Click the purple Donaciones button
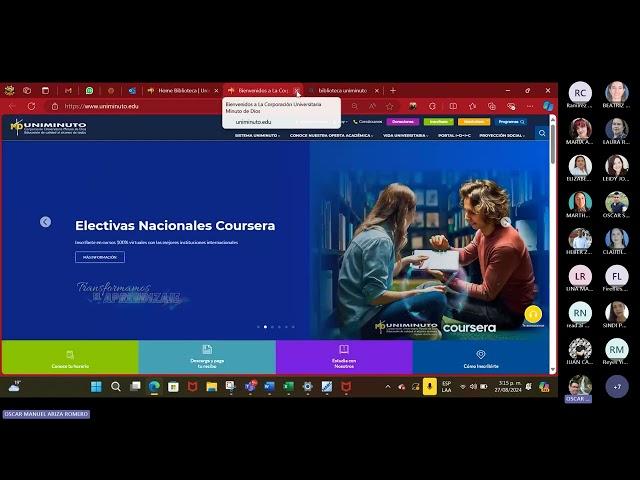 click(x=403, y=122)
